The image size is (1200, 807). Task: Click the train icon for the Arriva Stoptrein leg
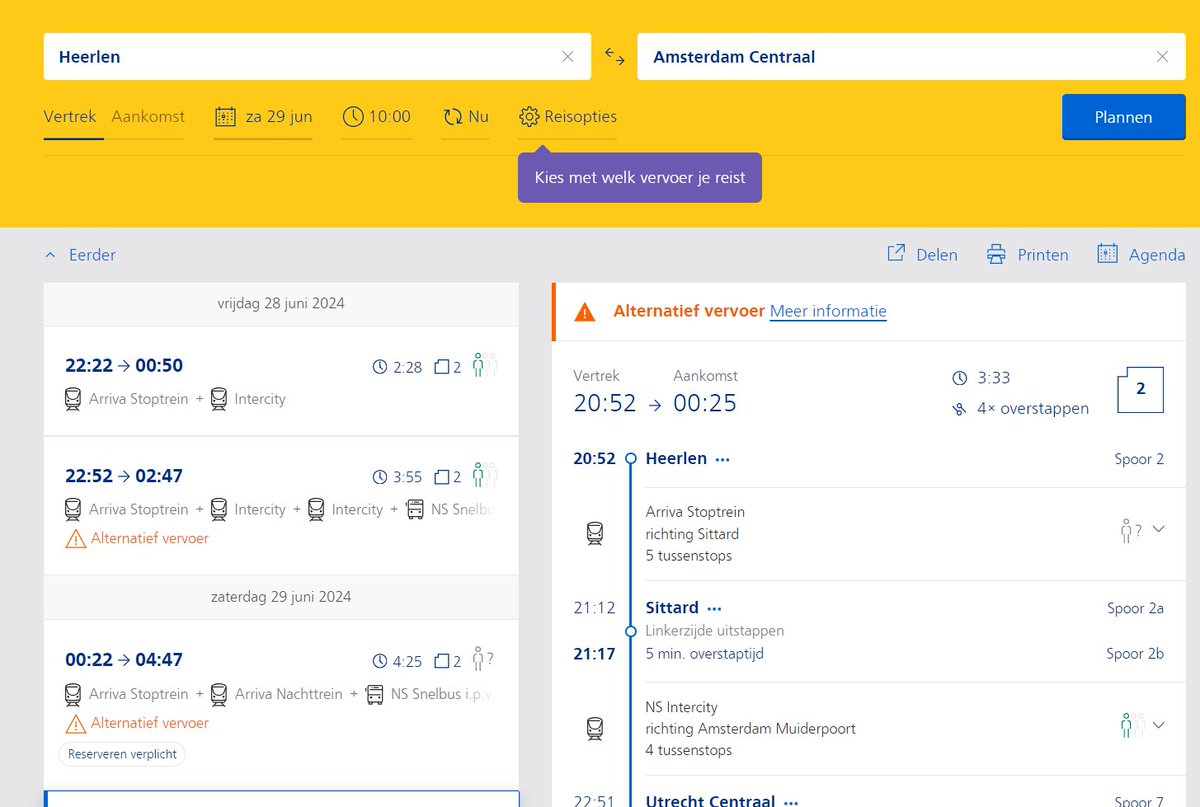595,533
